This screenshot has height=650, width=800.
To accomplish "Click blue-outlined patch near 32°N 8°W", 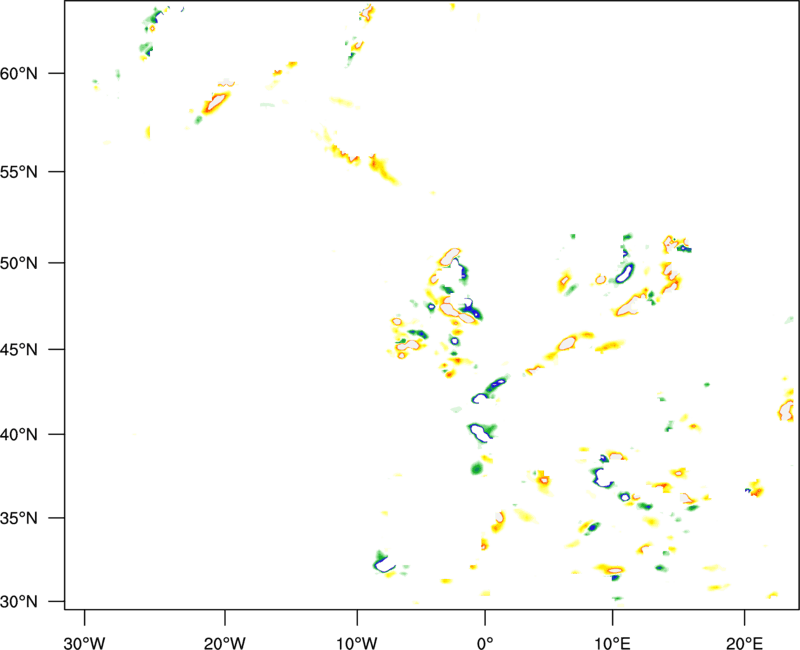I will tap(384, 562).
